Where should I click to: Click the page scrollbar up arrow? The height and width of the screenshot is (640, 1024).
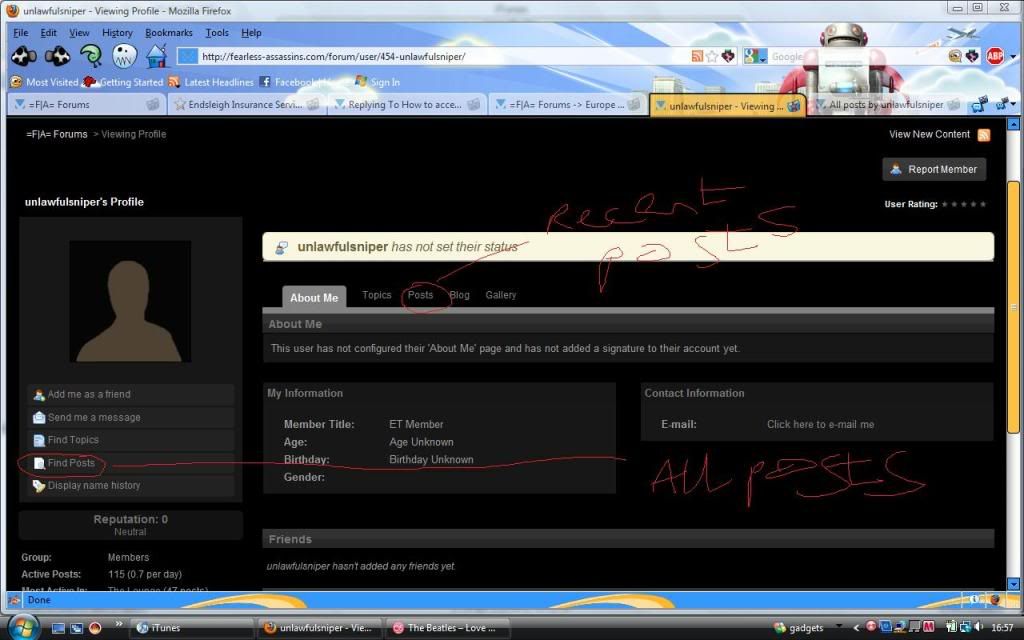1014,124
